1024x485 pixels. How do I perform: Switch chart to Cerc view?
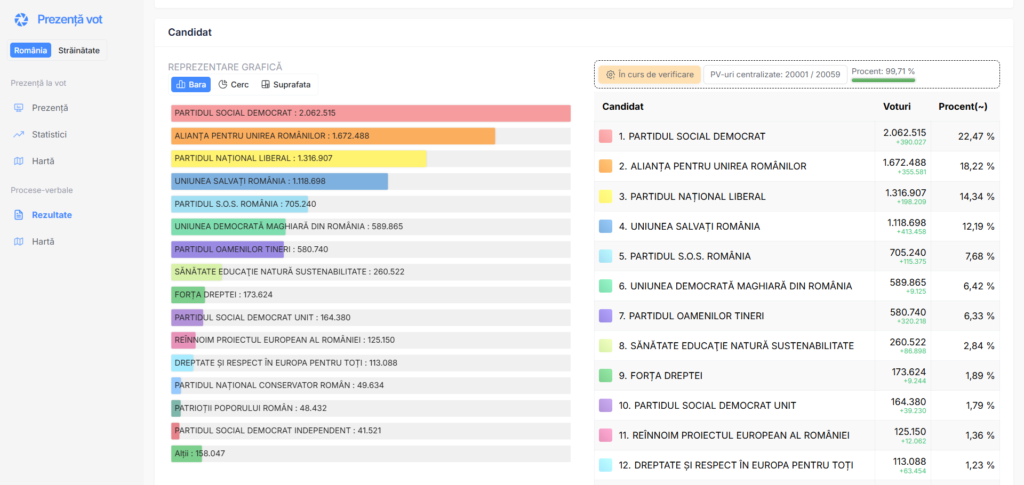pos(233,84)
